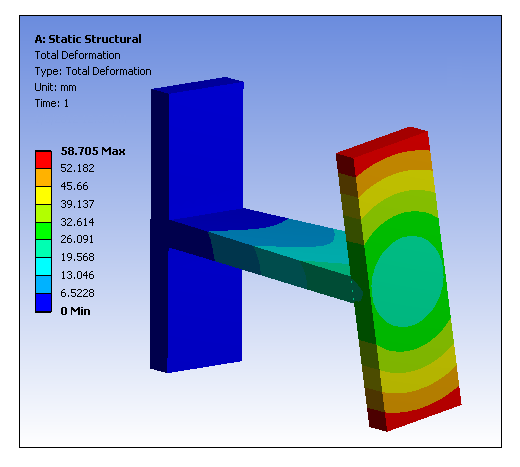This screenshot has height=467, width=520.
Task: Select the '32.614' legend value
Action: coord(77,222)
